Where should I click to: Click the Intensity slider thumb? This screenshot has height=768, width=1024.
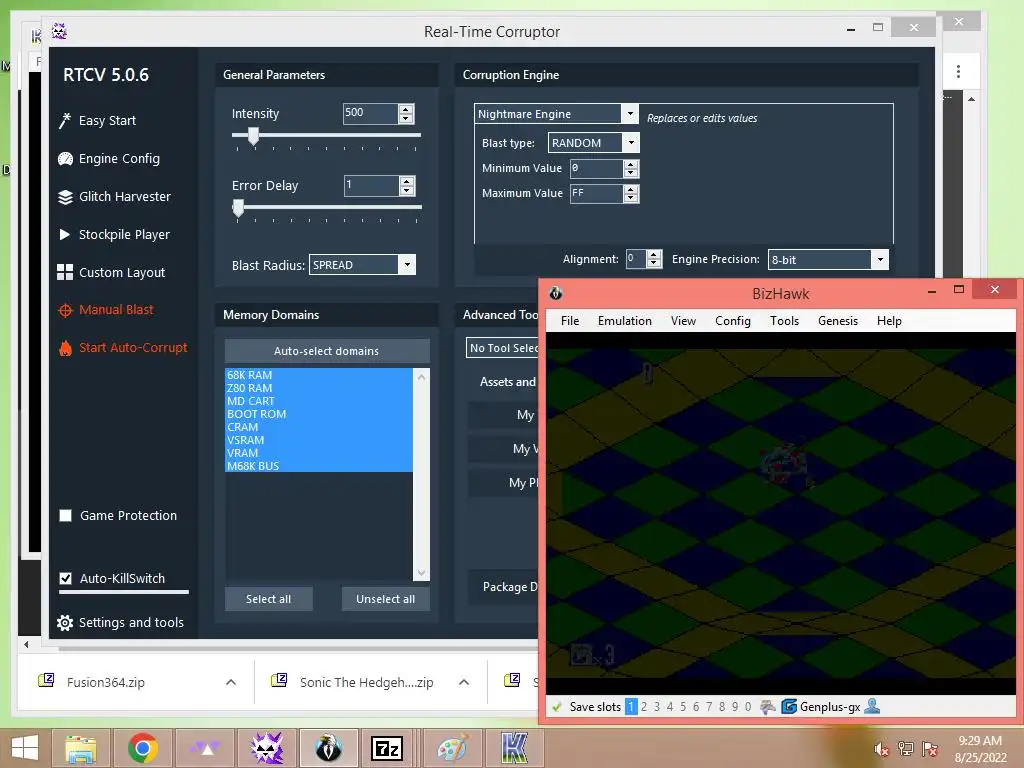[x=253, y=136]
